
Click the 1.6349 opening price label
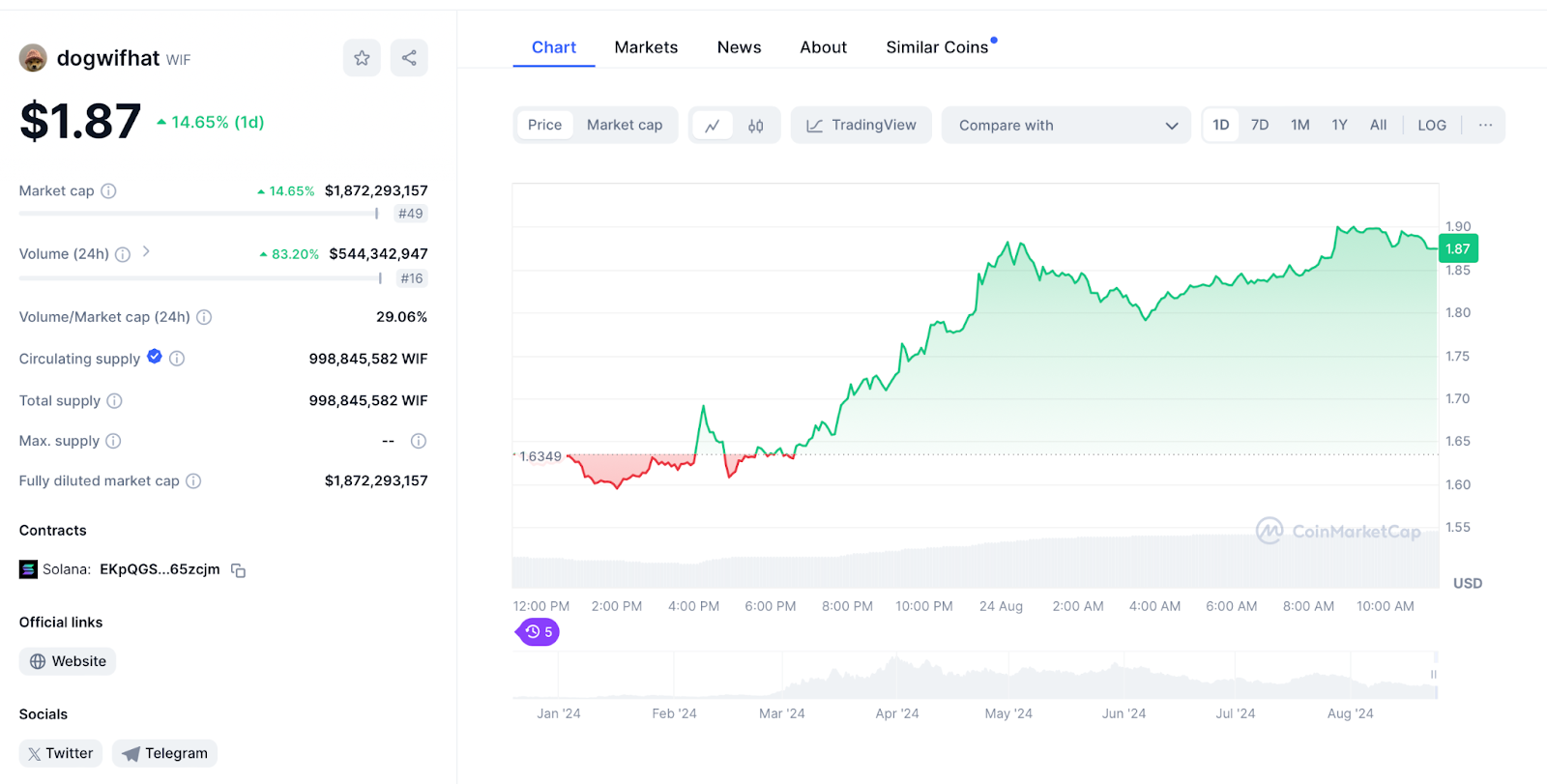pos(540,456)
